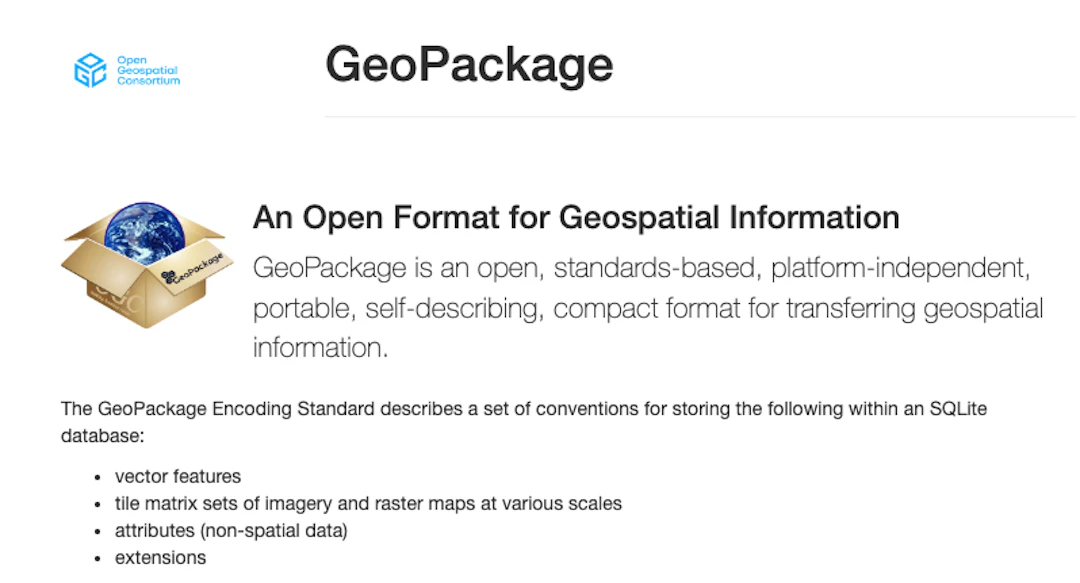The image size is (1080, 583).
Task: Click the bullet before vector features
Action: [98, 477]
